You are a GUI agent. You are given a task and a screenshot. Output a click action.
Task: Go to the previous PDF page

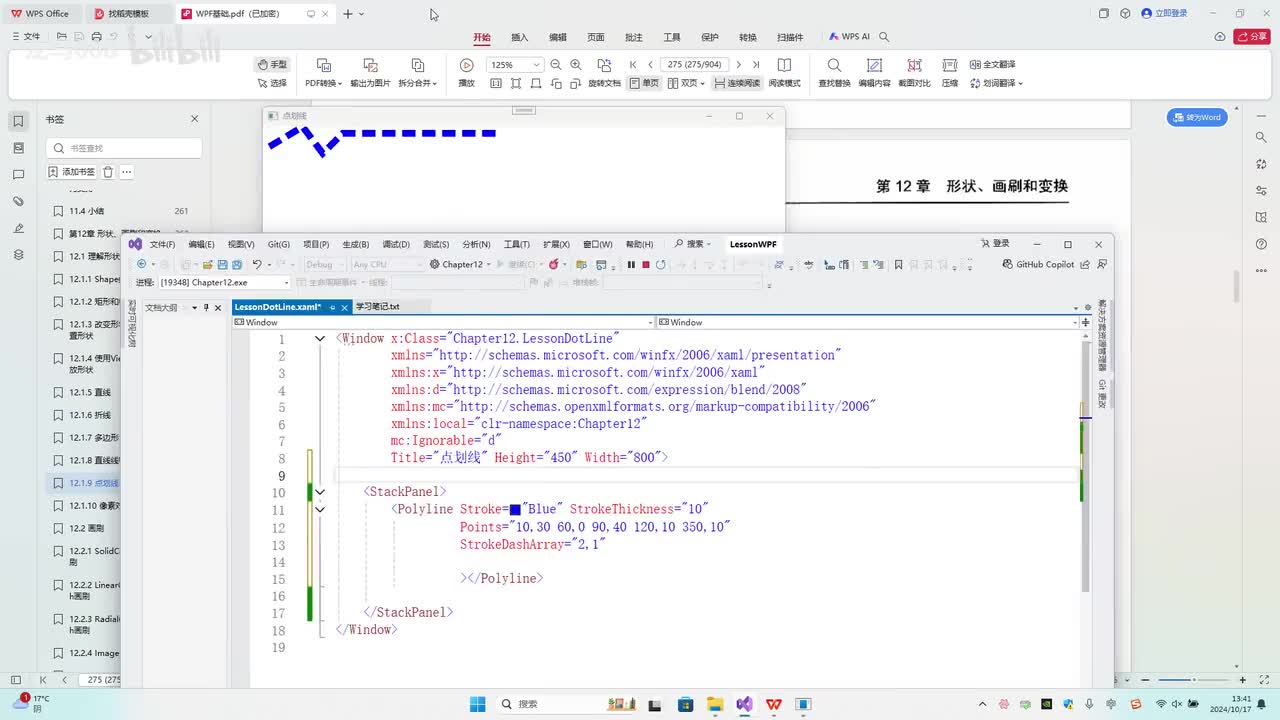[651, 64]
